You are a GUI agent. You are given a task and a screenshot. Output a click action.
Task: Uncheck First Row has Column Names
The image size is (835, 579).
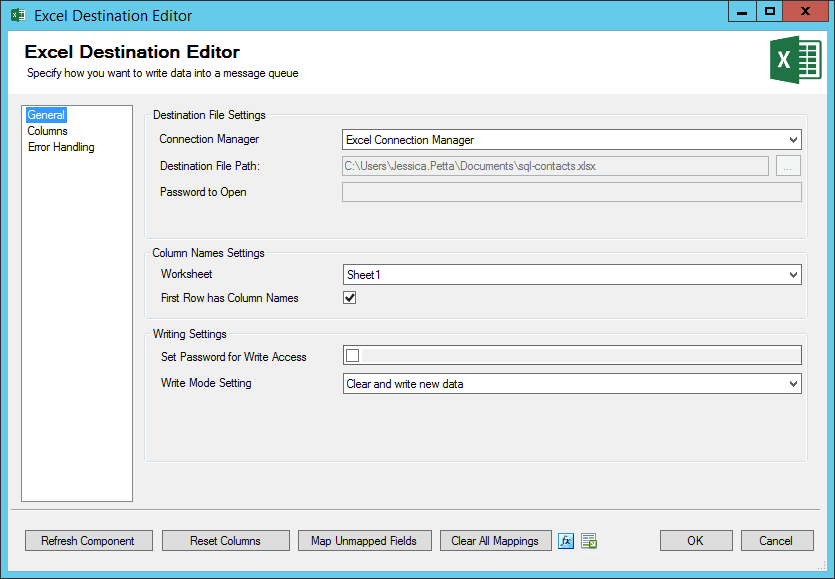[349, 297]
